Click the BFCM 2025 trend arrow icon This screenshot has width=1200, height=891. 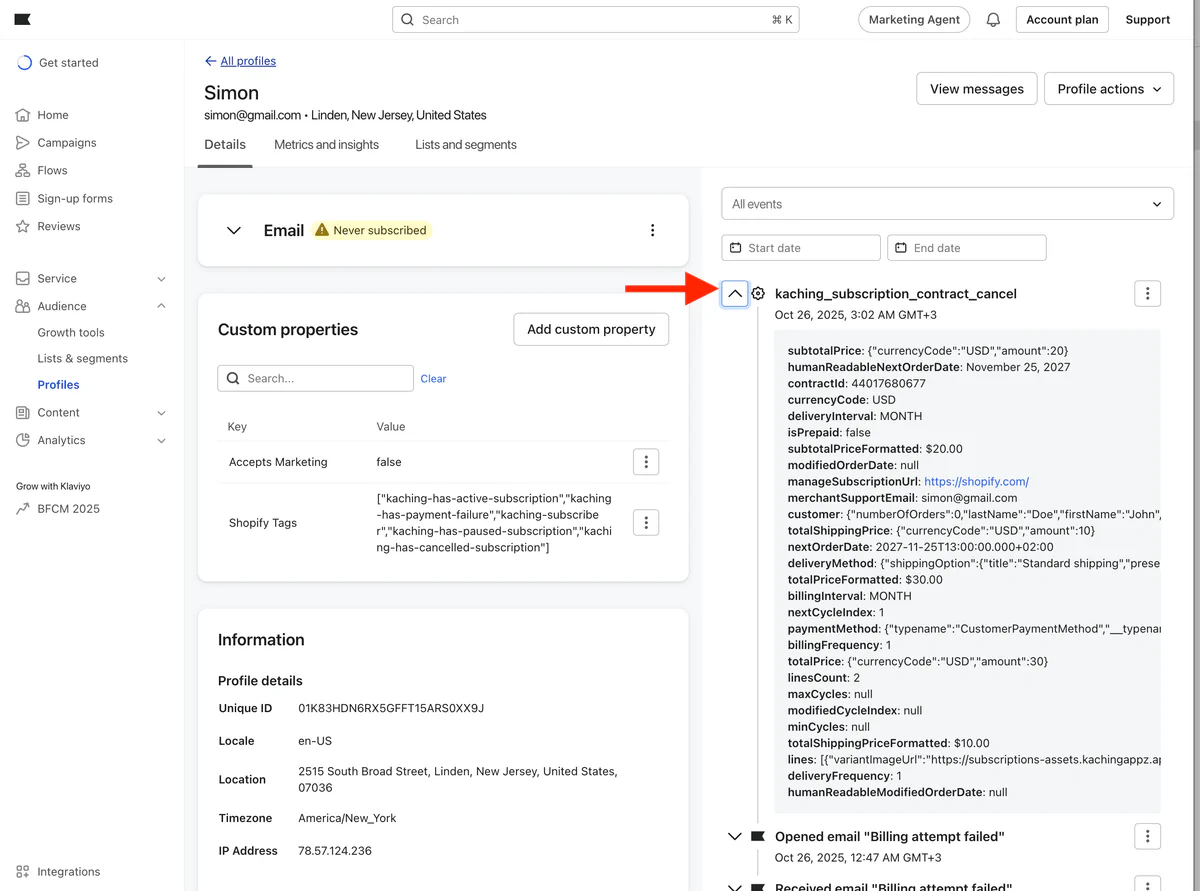pyautogui.click(x=23, y=509)
